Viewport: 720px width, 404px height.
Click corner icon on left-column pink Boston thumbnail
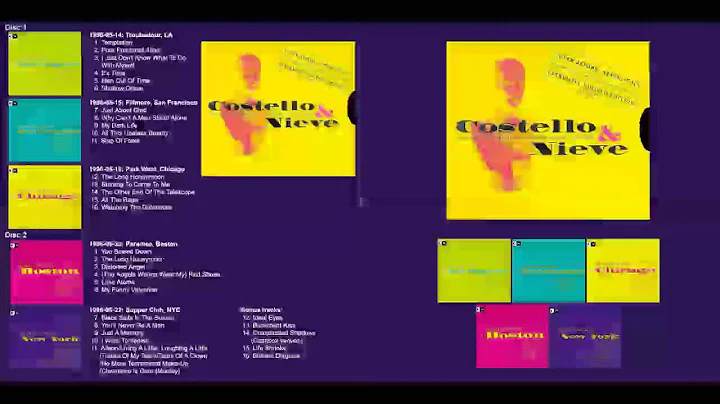pyautogui.click(x=14, y=246)
